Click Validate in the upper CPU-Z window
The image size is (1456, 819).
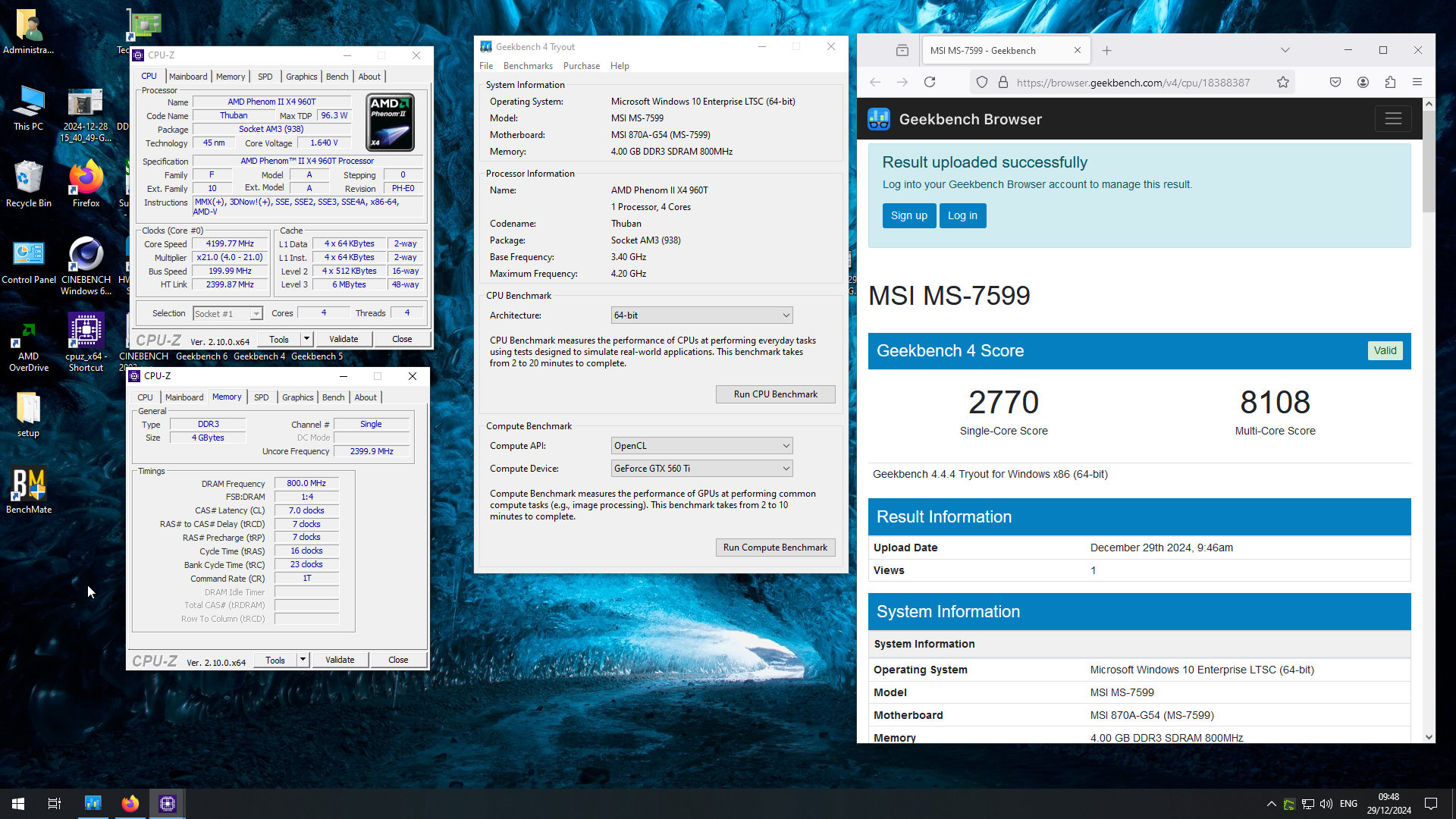344,339
